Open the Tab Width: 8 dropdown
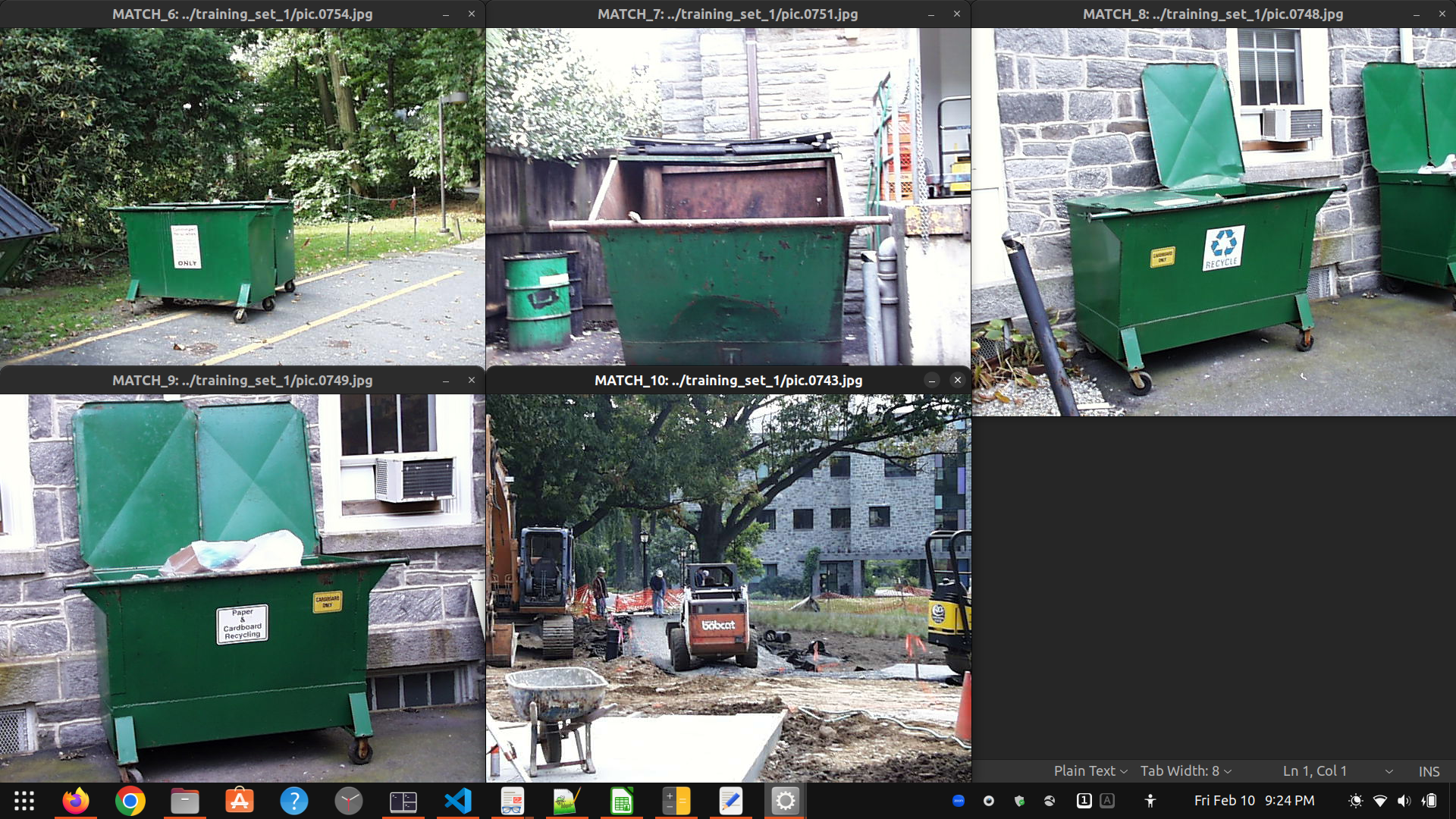Viewport: 1456px width, 819px height. click(1185, 771)
